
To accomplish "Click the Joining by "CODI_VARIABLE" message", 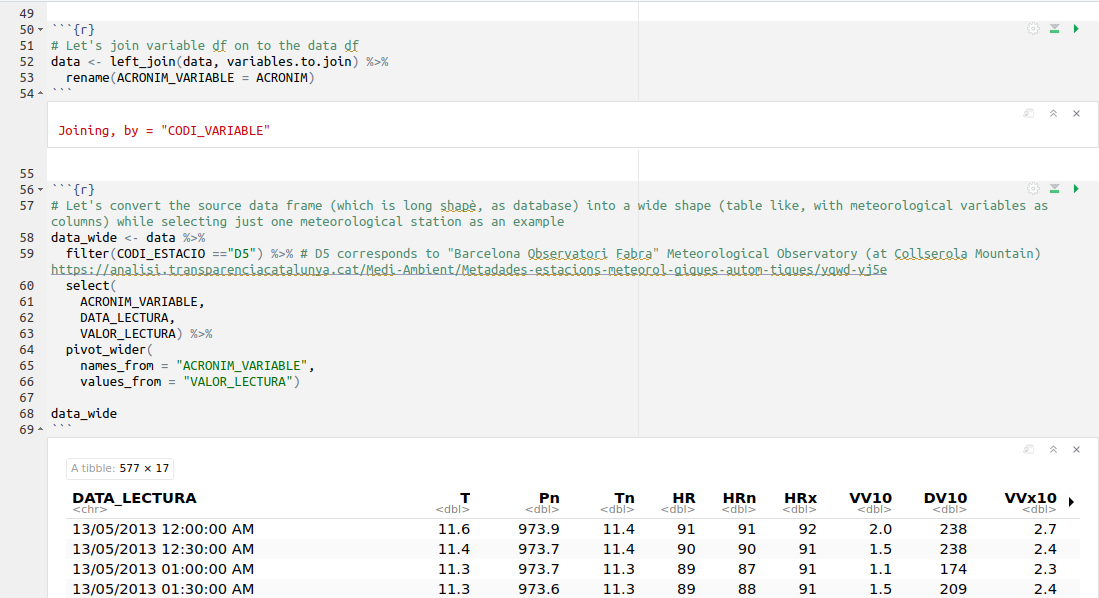I will (164, 130).
